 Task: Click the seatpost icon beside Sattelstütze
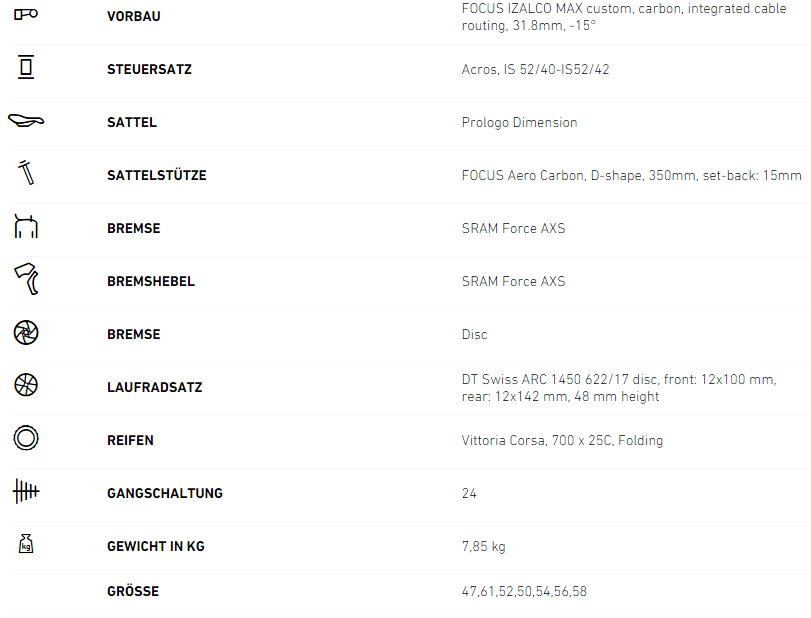point(26,173)
